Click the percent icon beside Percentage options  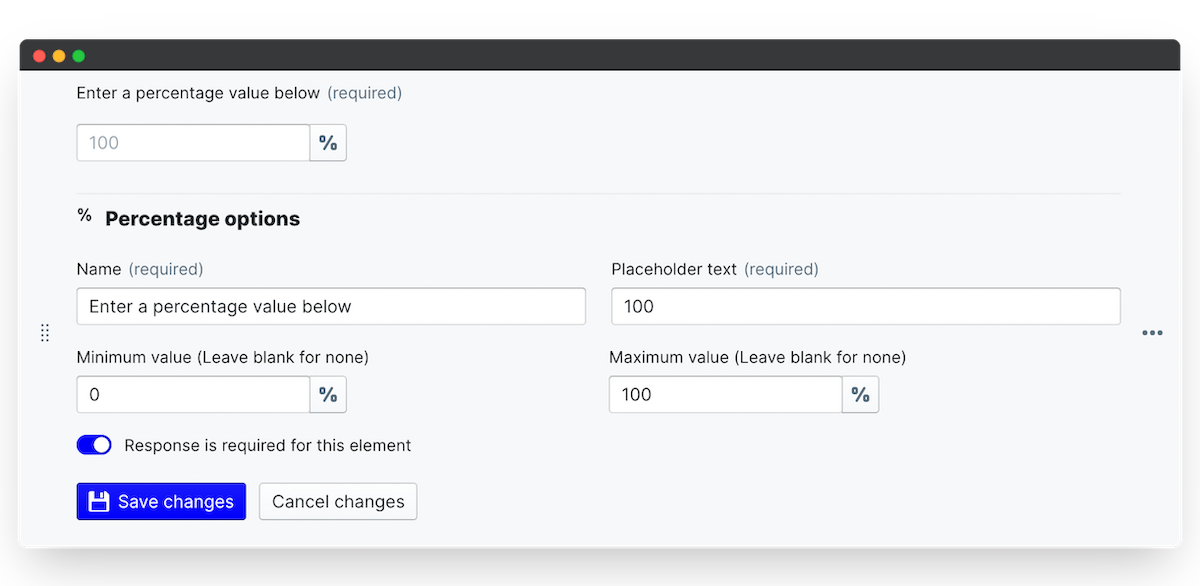(x=84, y=216)
